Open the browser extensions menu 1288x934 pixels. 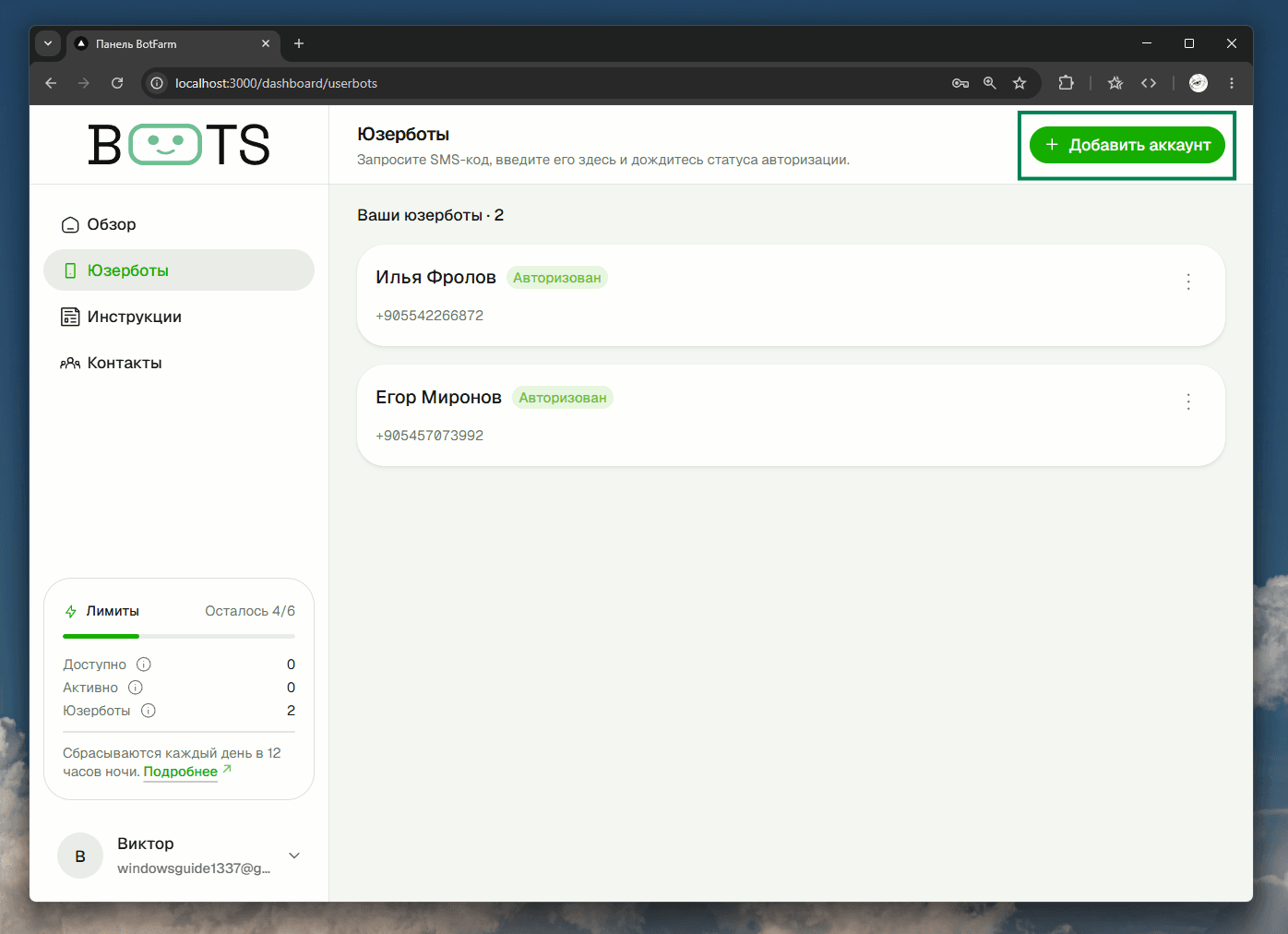coord(1066,83)
